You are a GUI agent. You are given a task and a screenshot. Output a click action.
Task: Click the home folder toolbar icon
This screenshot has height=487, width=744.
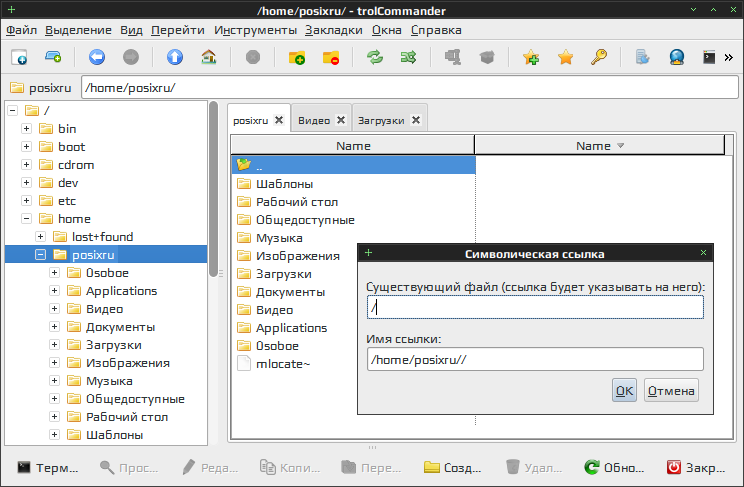[209, 57]
